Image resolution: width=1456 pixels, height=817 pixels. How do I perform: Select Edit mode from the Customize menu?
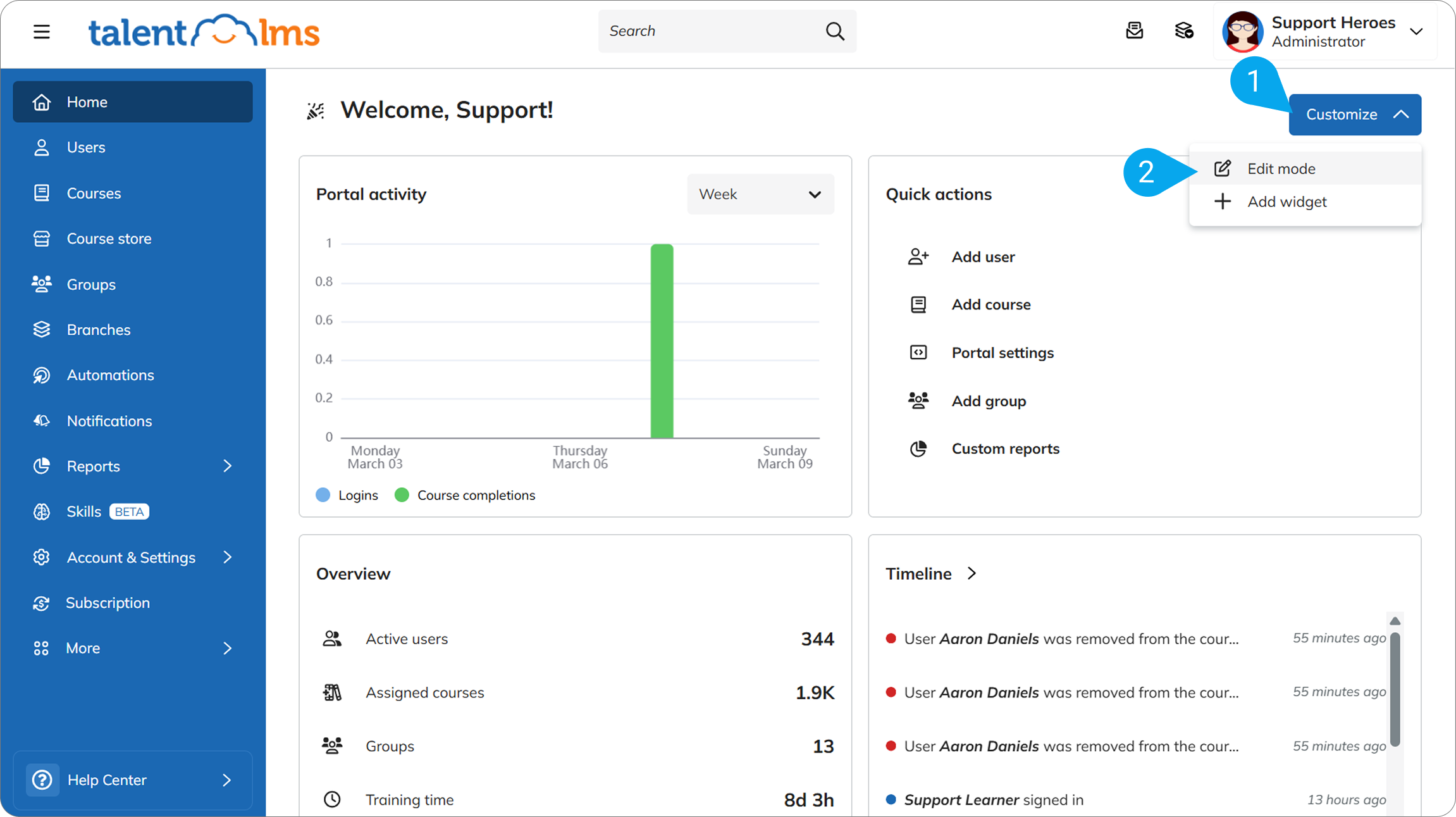tap(1281, 168)
